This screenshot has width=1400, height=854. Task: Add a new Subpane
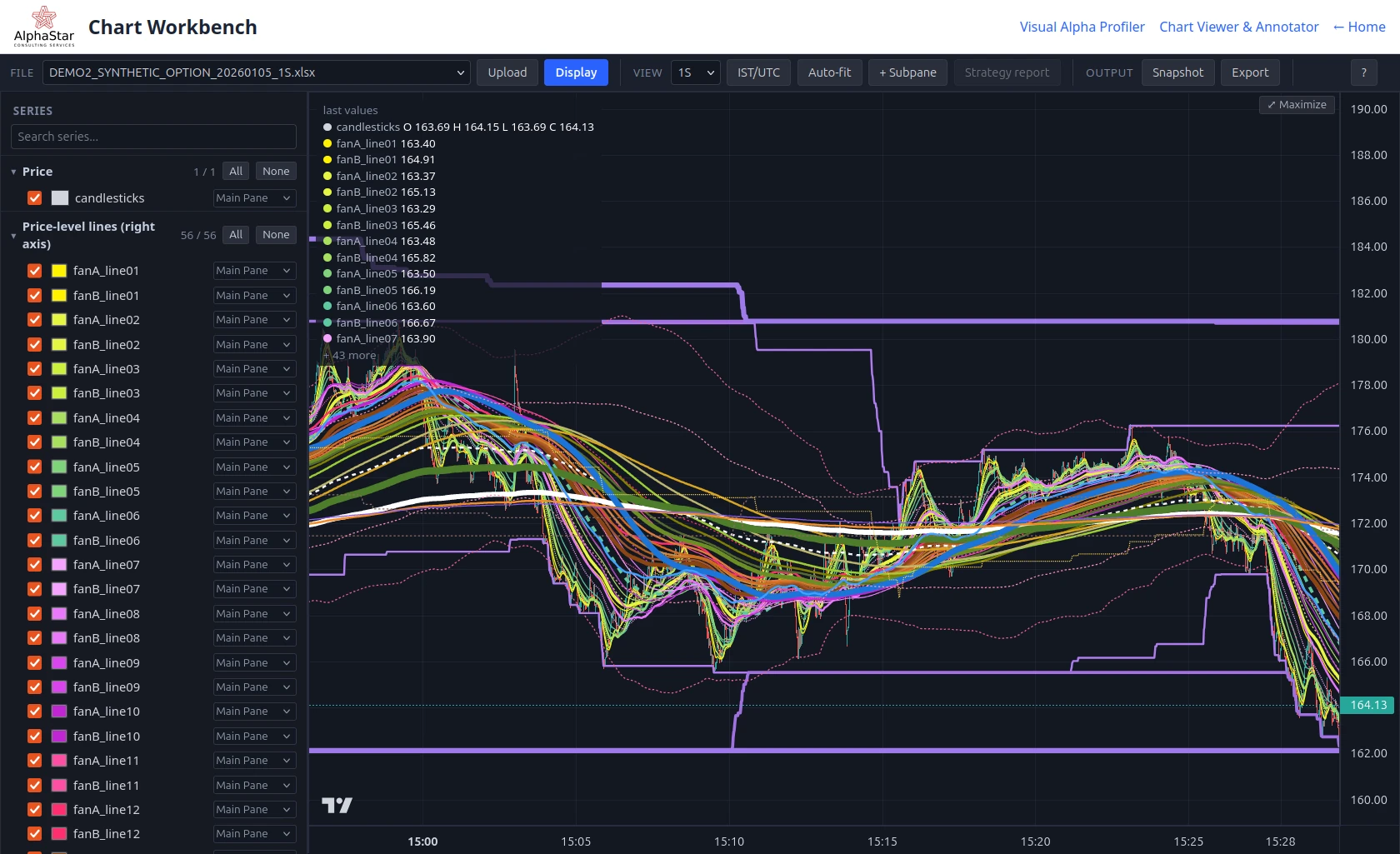(x=907, y=72)
